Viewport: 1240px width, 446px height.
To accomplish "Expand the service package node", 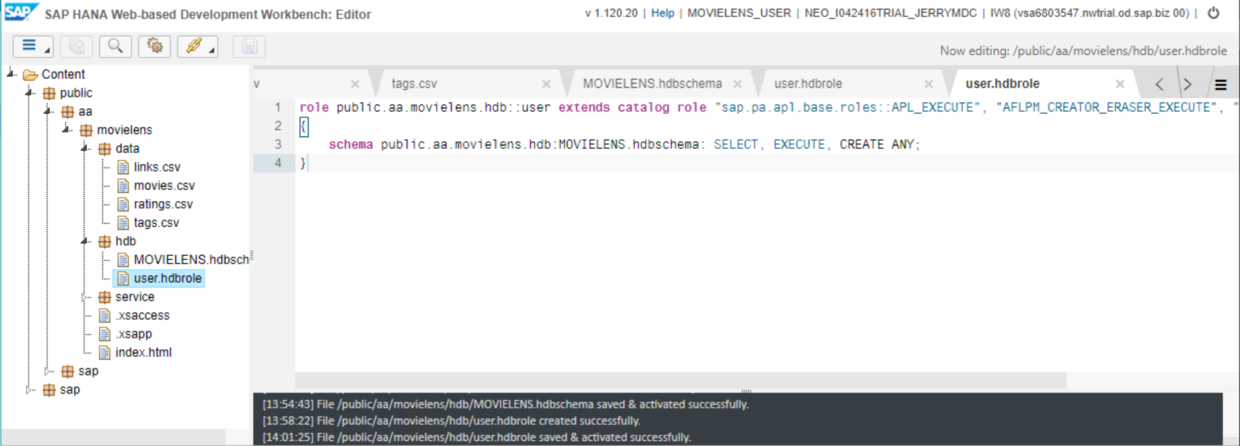I will [x=86, y=297].
